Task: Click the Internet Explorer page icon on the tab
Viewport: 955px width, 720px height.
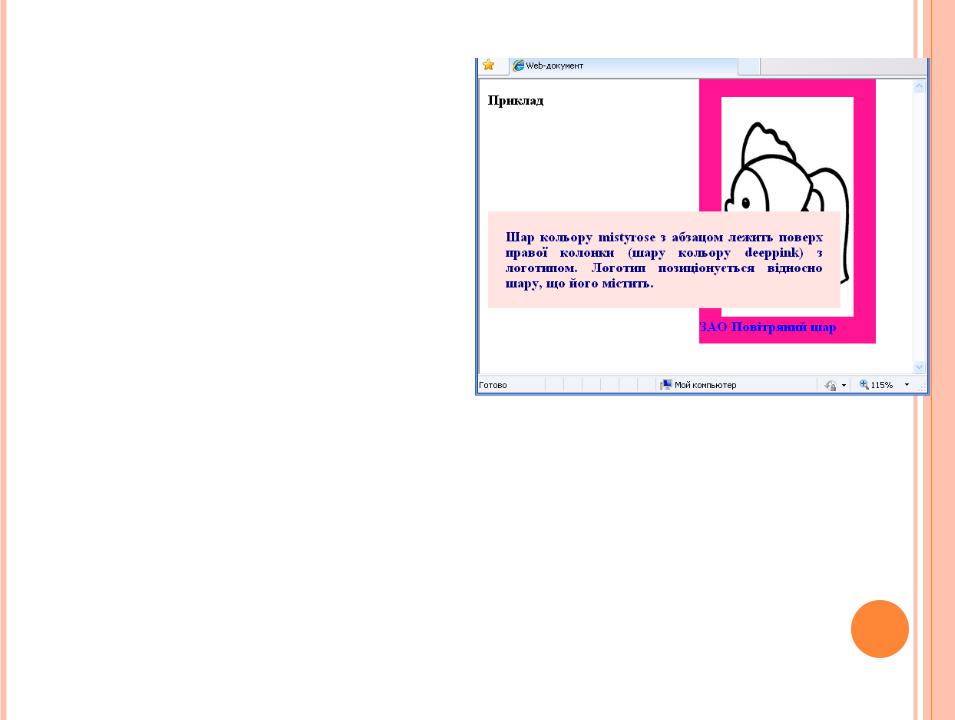Action: click(518, 66)
